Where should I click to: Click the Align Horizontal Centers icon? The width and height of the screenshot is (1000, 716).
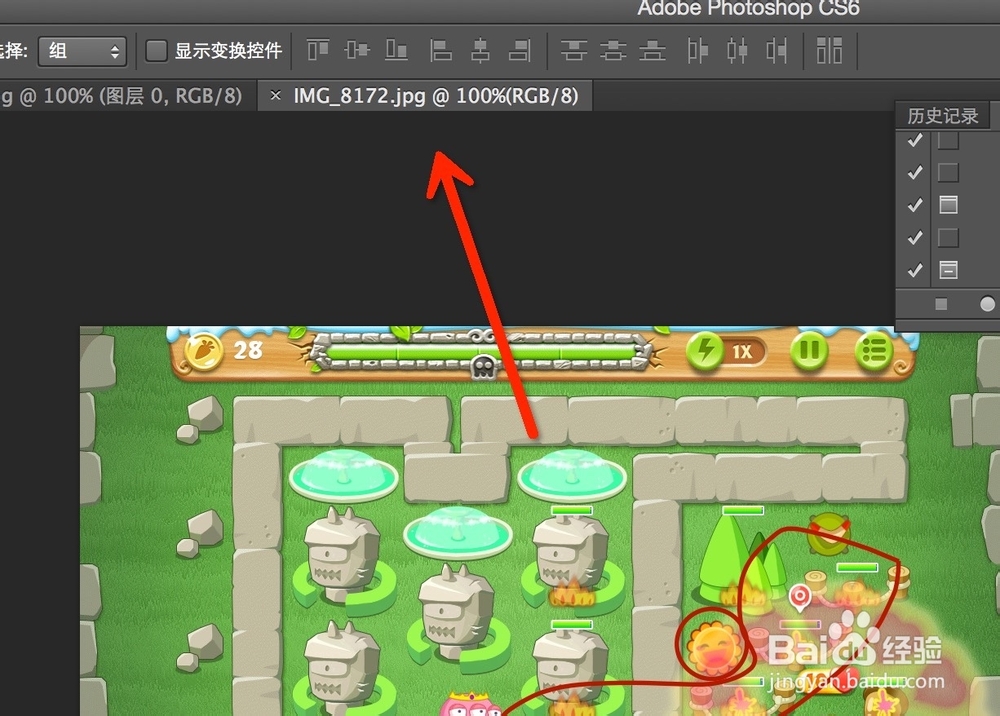[480, 50]
